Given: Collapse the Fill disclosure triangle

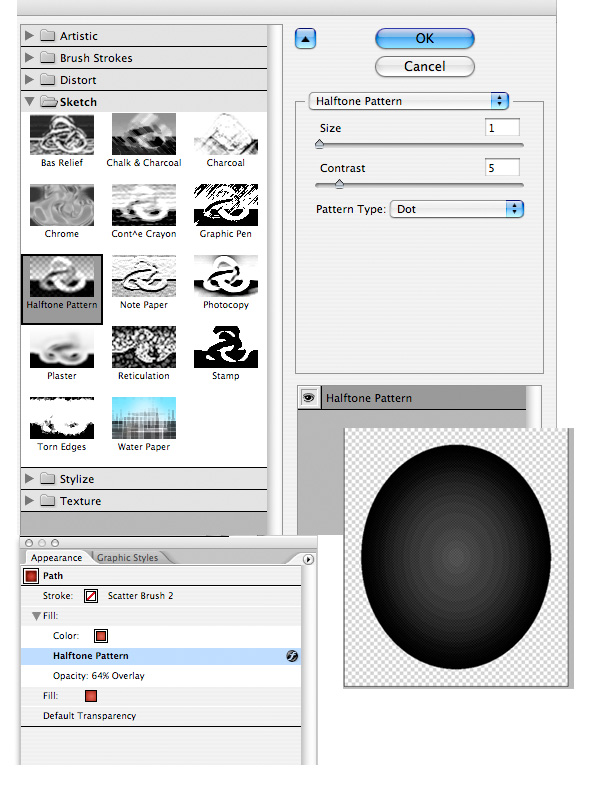Looking at the screenshot, I should point(36,616).
